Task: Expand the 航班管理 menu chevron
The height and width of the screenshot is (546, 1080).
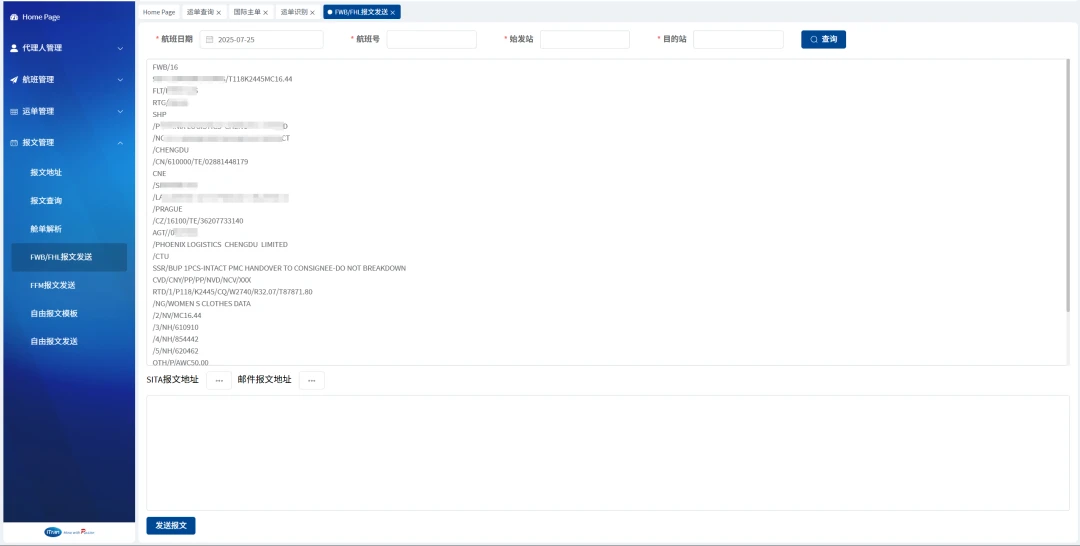Action: pyautogui.click(x=120, y=80)
